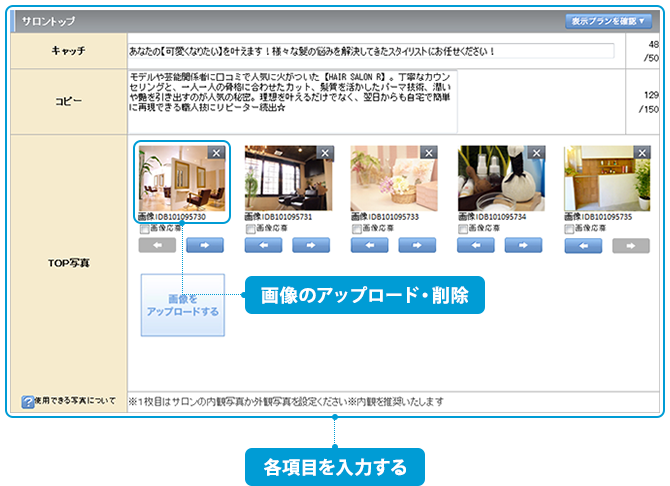Remove image ID101095734 via X icon
This screenshot has height=486, width=670.
click(535, 152)
